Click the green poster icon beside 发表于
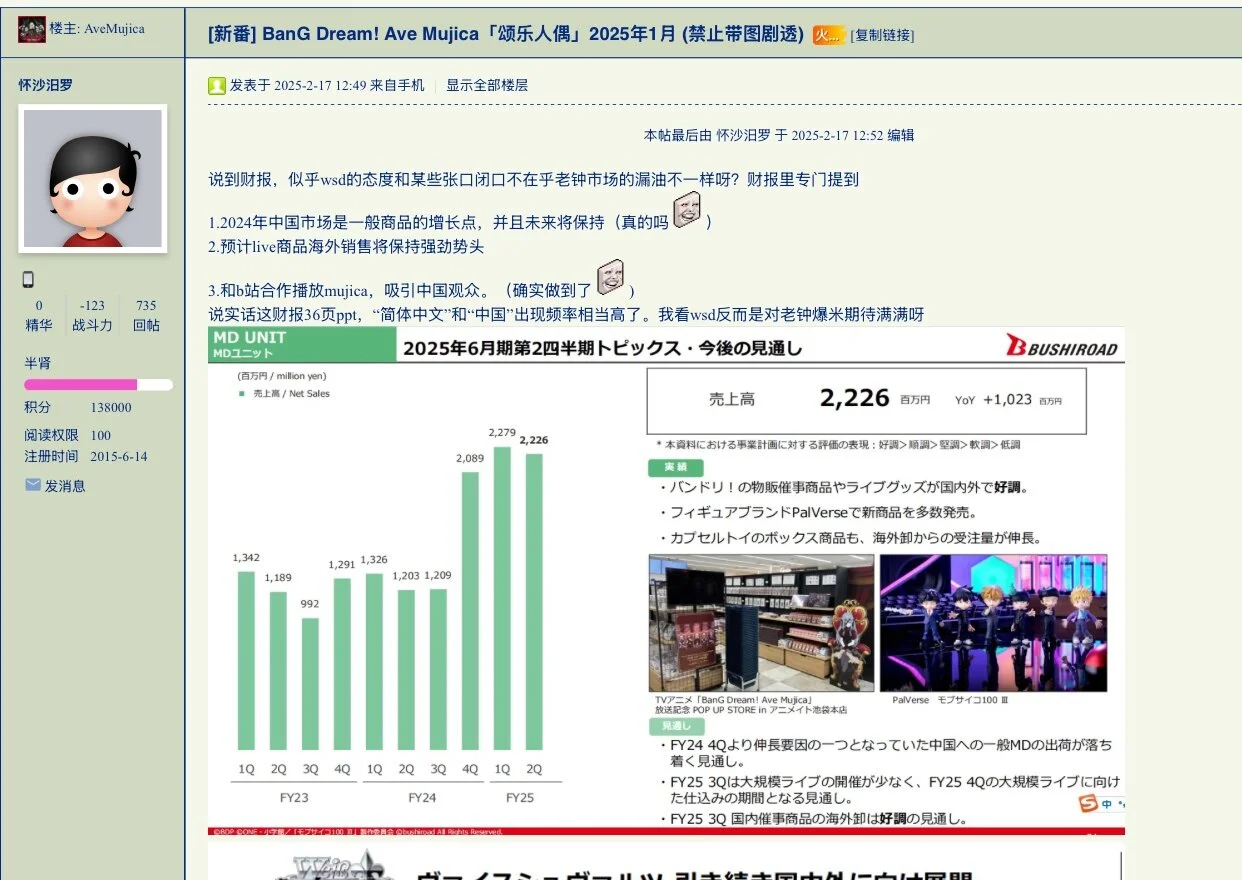This screenshot has width=1242, height=880. pyautogui.click(x=217, y=86)
